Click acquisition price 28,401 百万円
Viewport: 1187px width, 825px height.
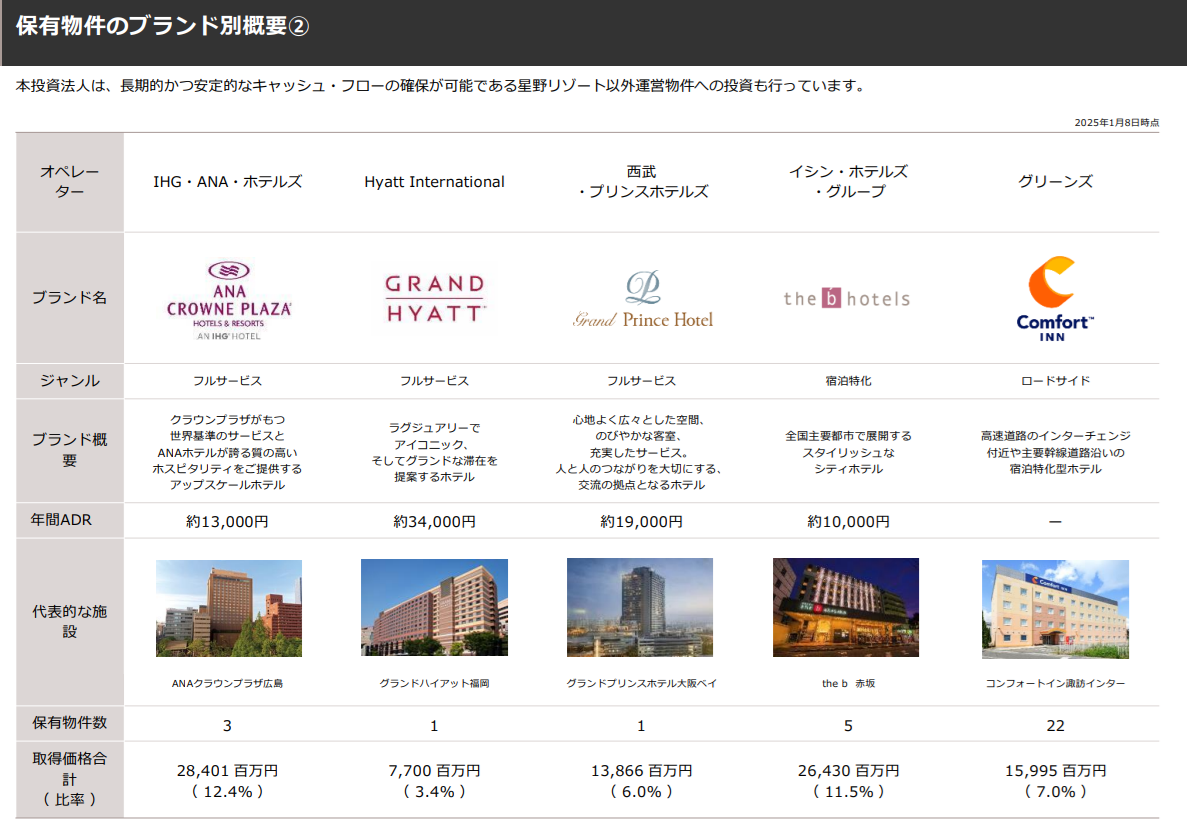click(x=227, y=771)
